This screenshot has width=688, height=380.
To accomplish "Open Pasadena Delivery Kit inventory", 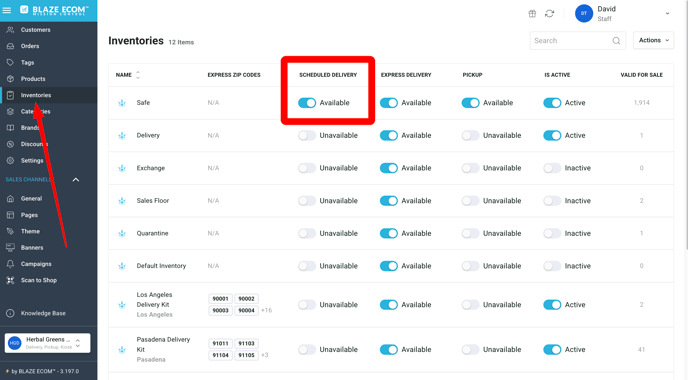I will [163, 344].
